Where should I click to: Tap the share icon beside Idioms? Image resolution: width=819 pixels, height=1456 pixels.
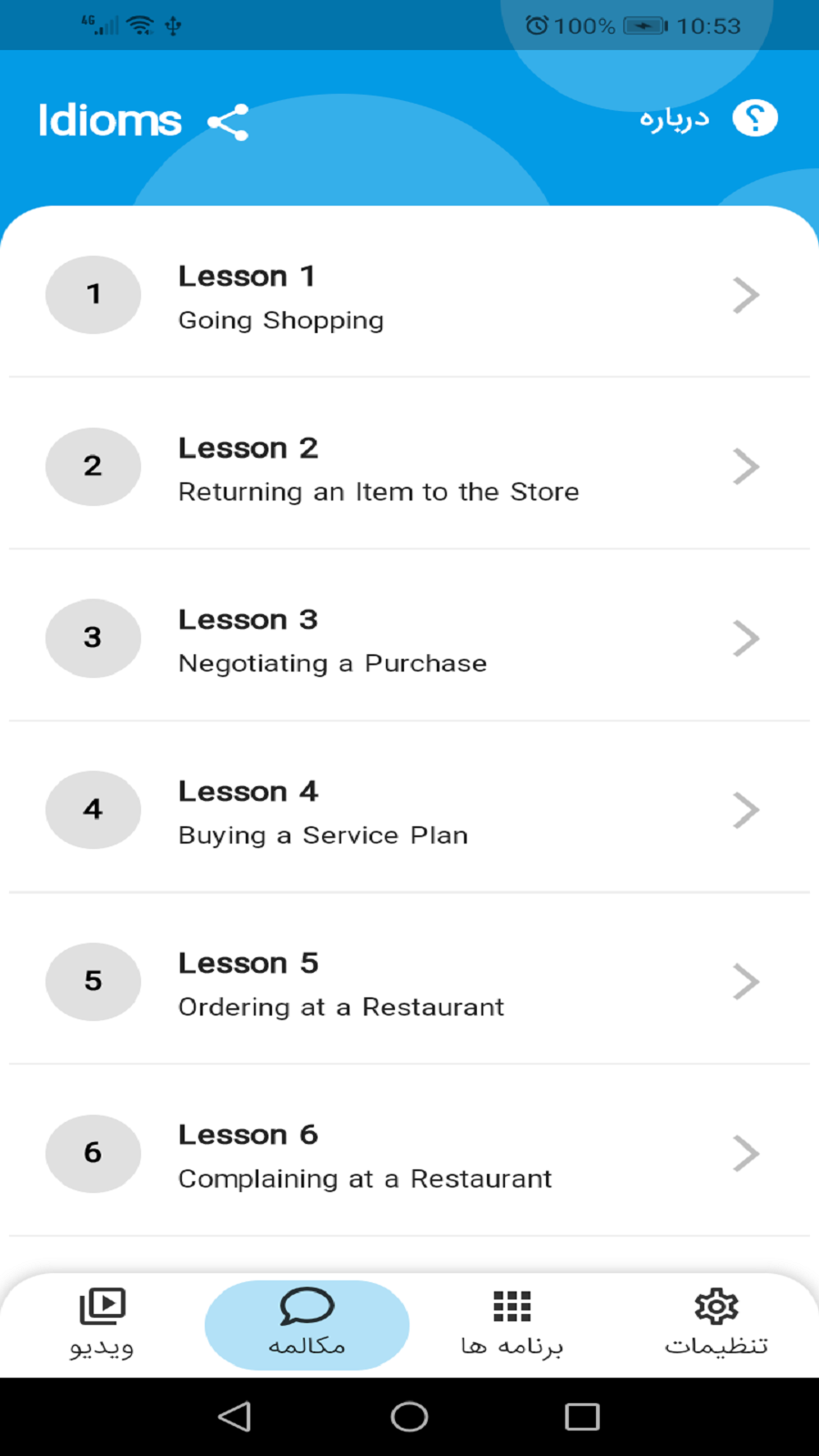[x=228, y=122]
